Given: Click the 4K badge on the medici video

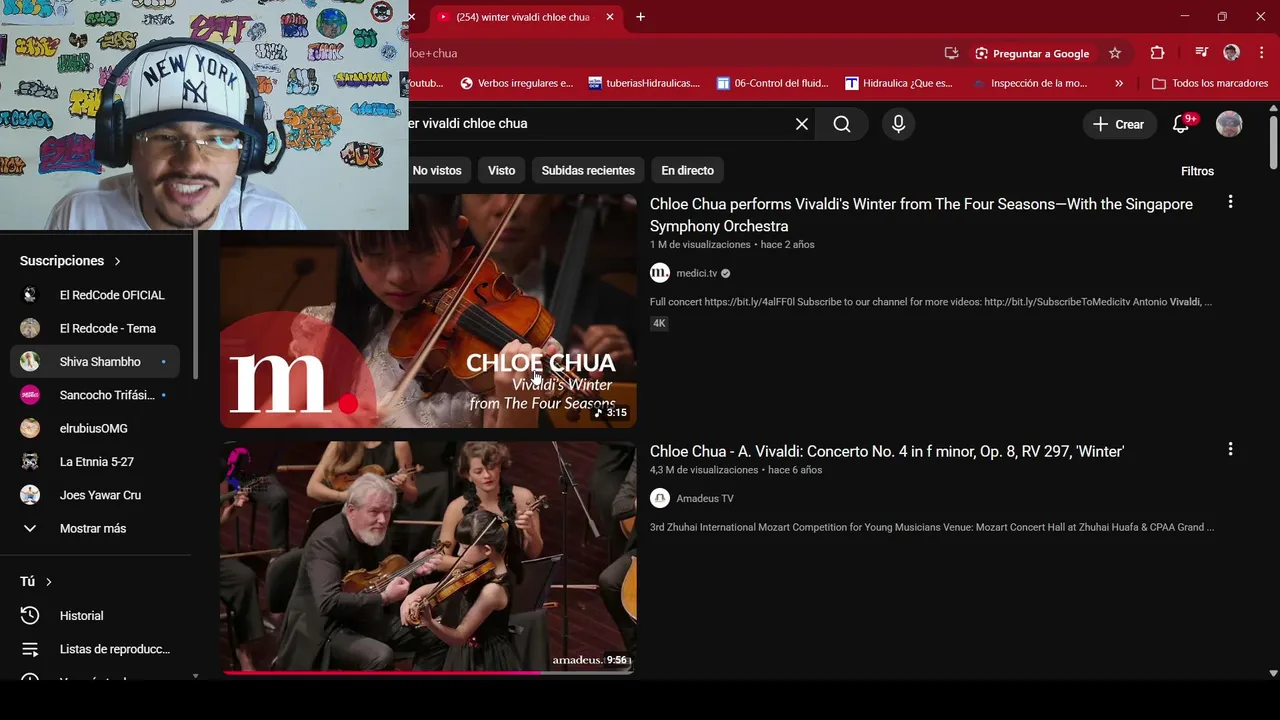Looking at the screenshot, I should (659, 323).
